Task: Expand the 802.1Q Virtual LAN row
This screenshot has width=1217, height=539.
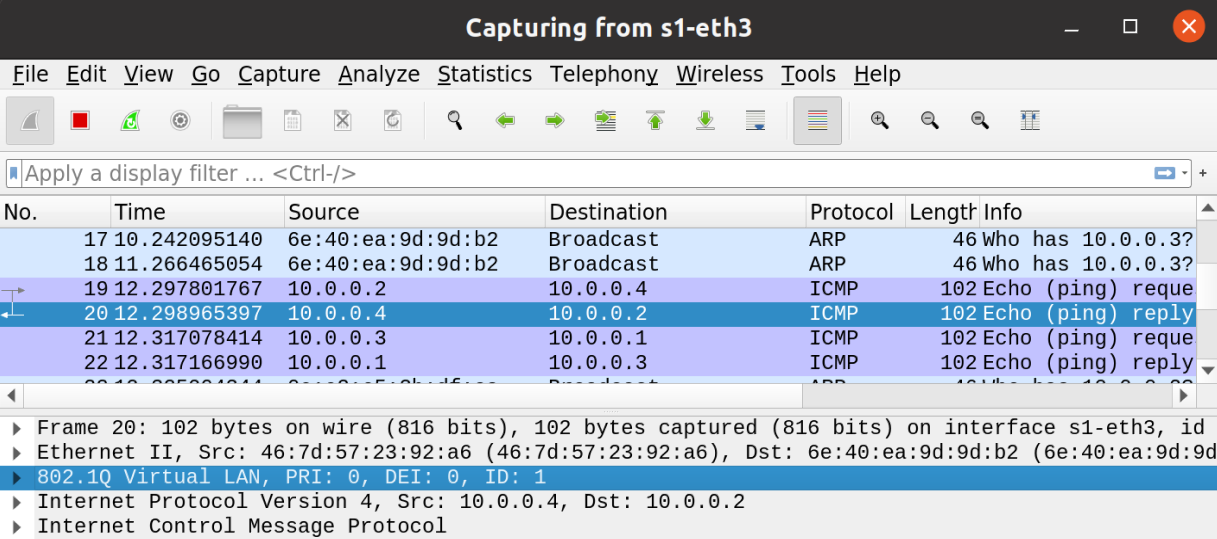Action: click(17, 477)
